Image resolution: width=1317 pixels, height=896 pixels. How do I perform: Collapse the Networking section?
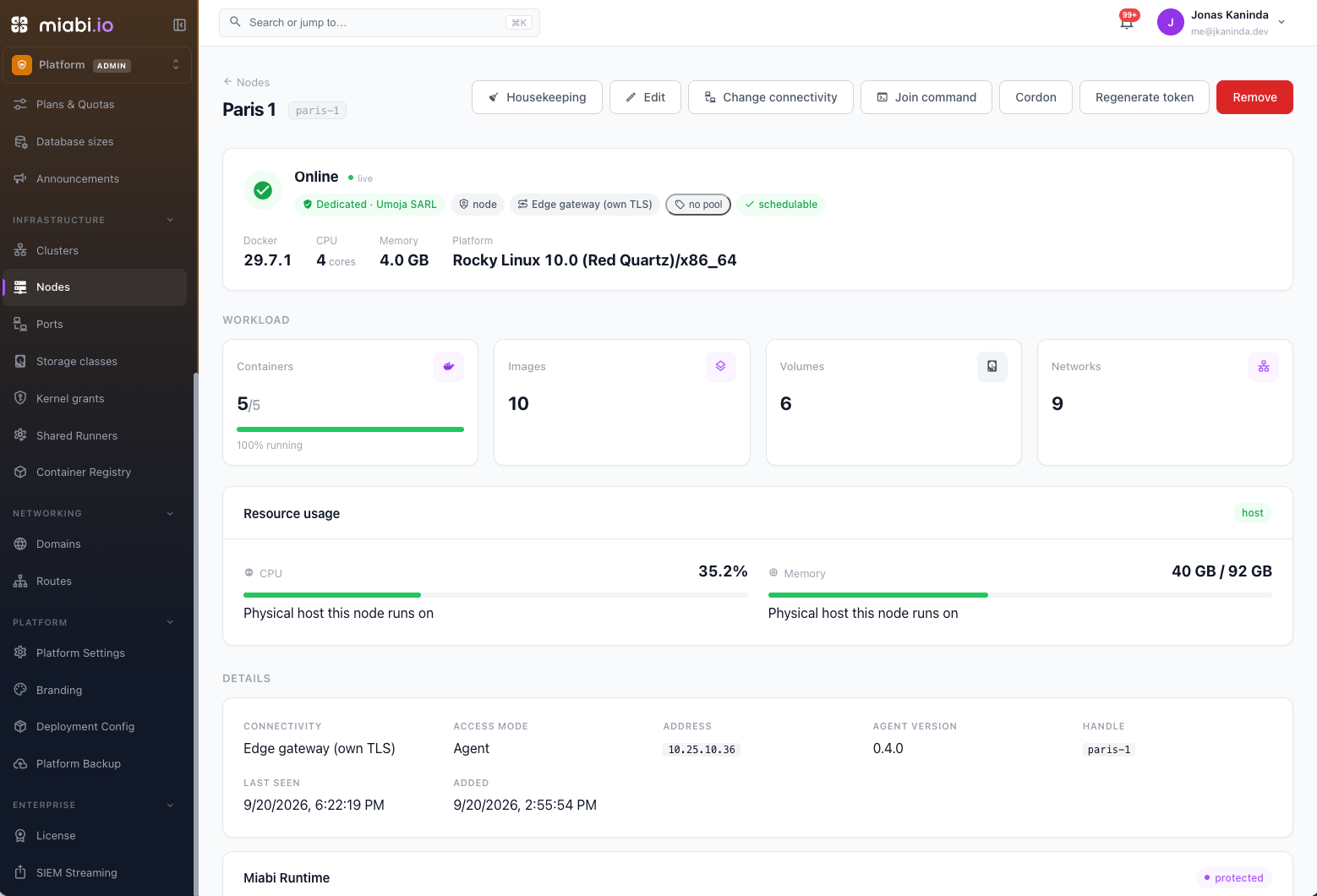pyautogui.click(x=170, y=513)
